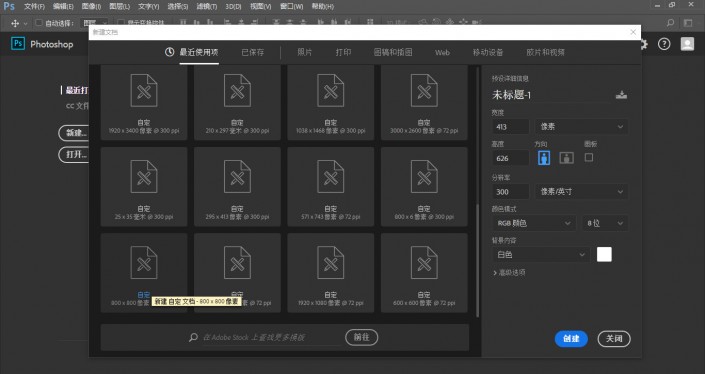Switch to the 已保存 tab

[253, 52]
